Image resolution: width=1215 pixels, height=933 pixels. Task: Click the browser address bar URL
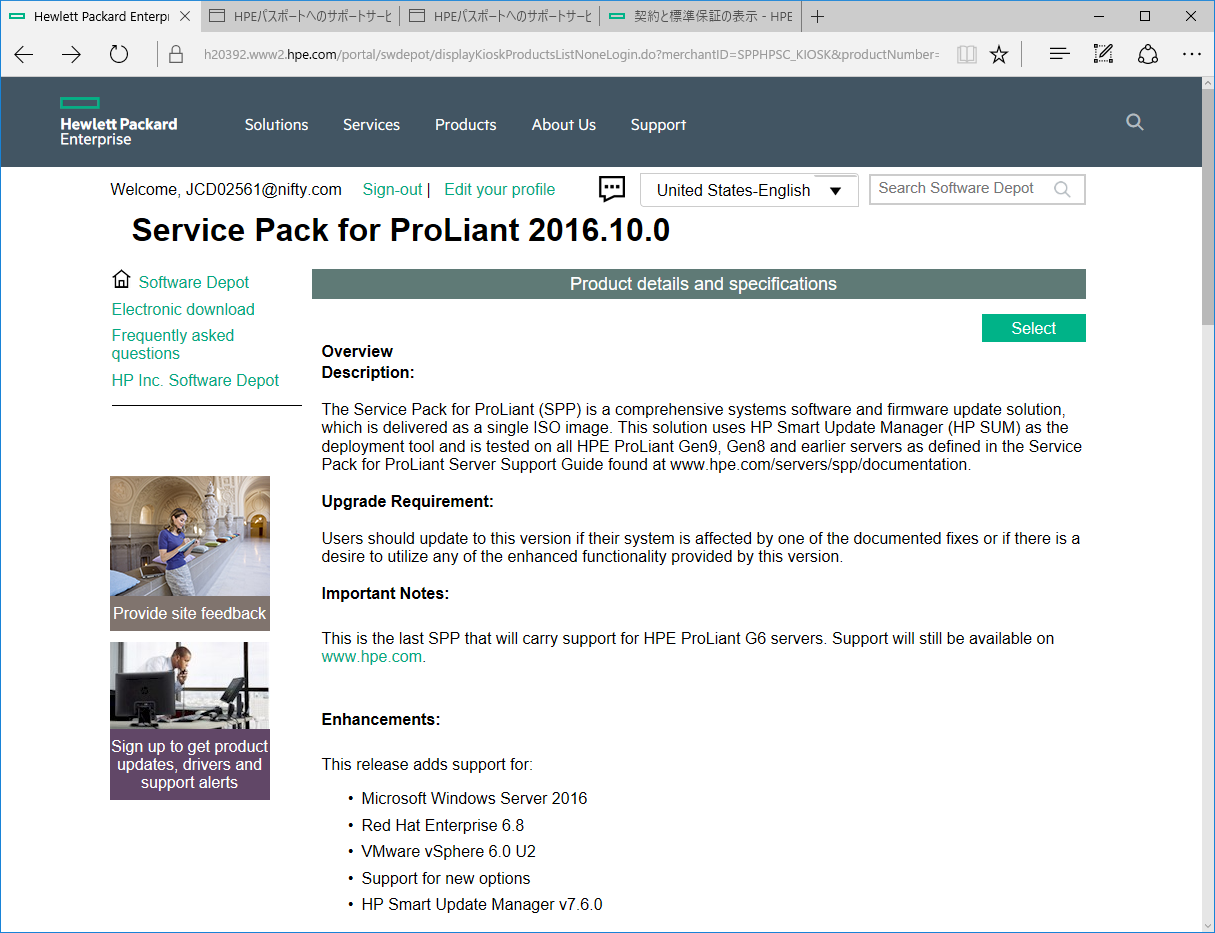570,54
